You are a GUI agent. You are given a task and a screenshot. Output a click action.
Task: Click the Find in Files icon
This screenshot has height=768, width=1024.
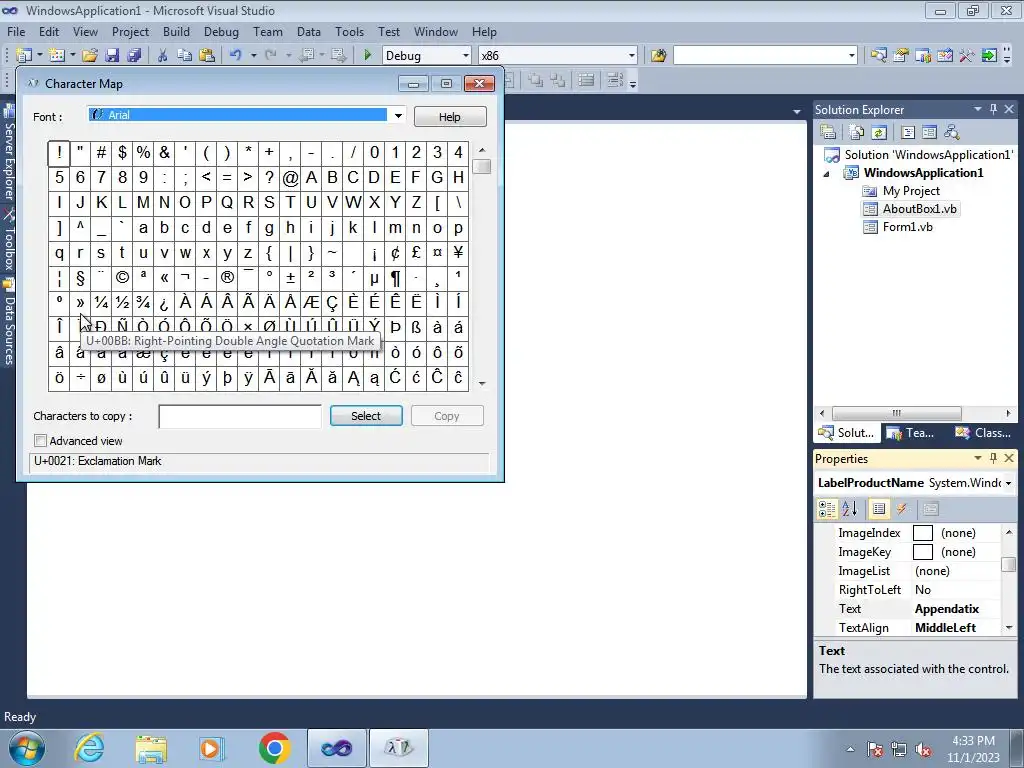pos(658,56)
